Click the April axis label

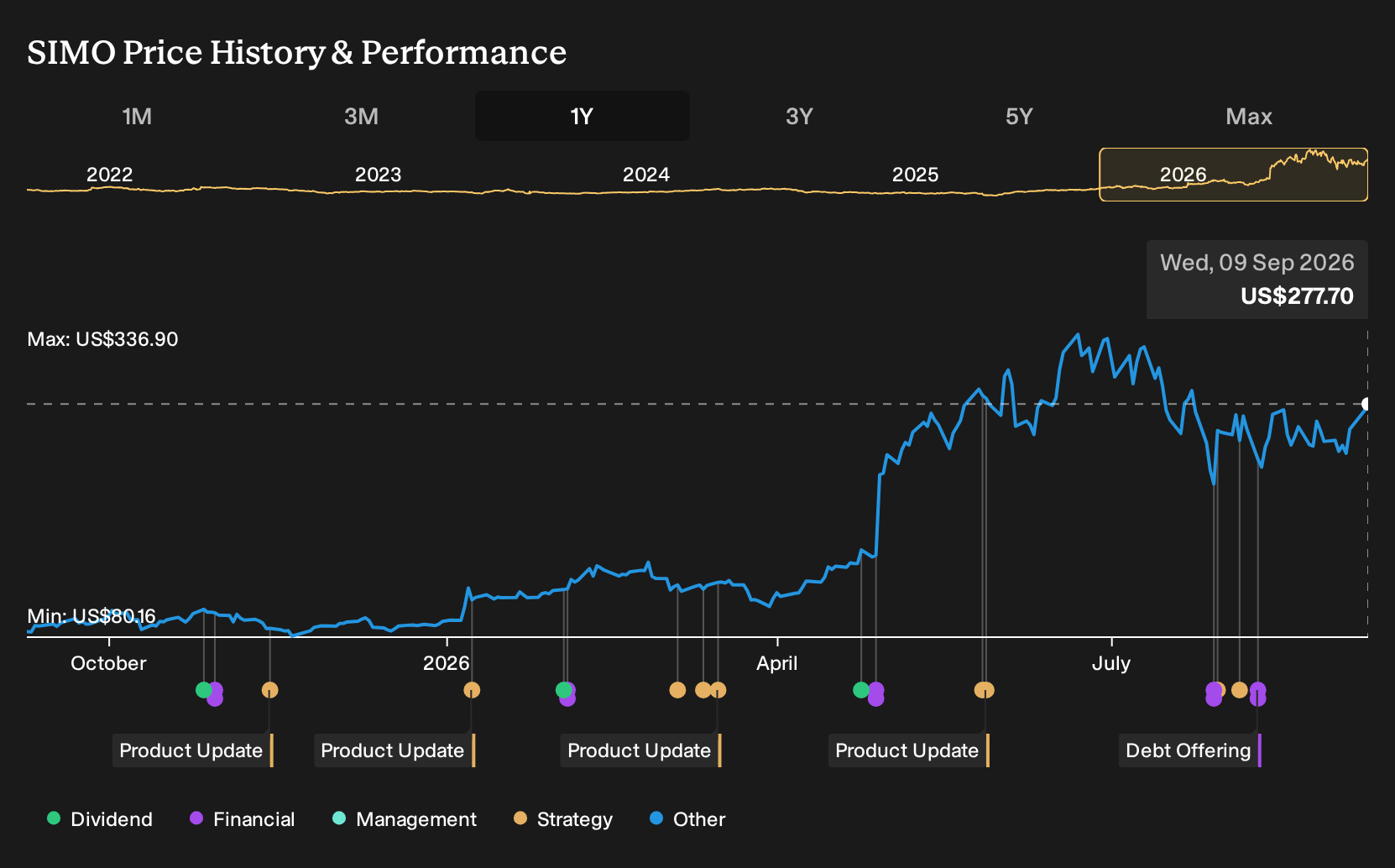[x=777, y=663]
